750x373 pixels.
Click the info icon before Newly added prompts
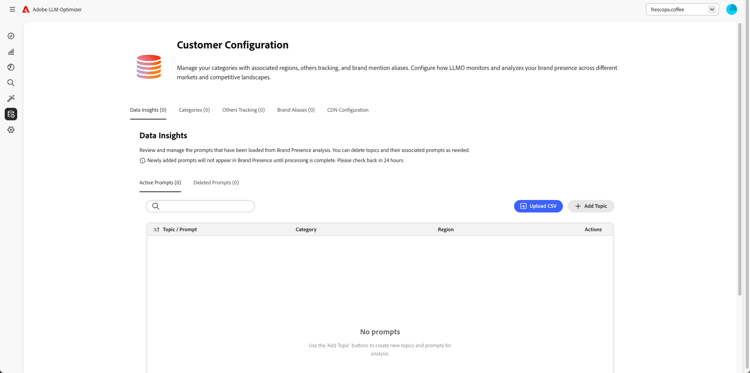tap(142, 161)
